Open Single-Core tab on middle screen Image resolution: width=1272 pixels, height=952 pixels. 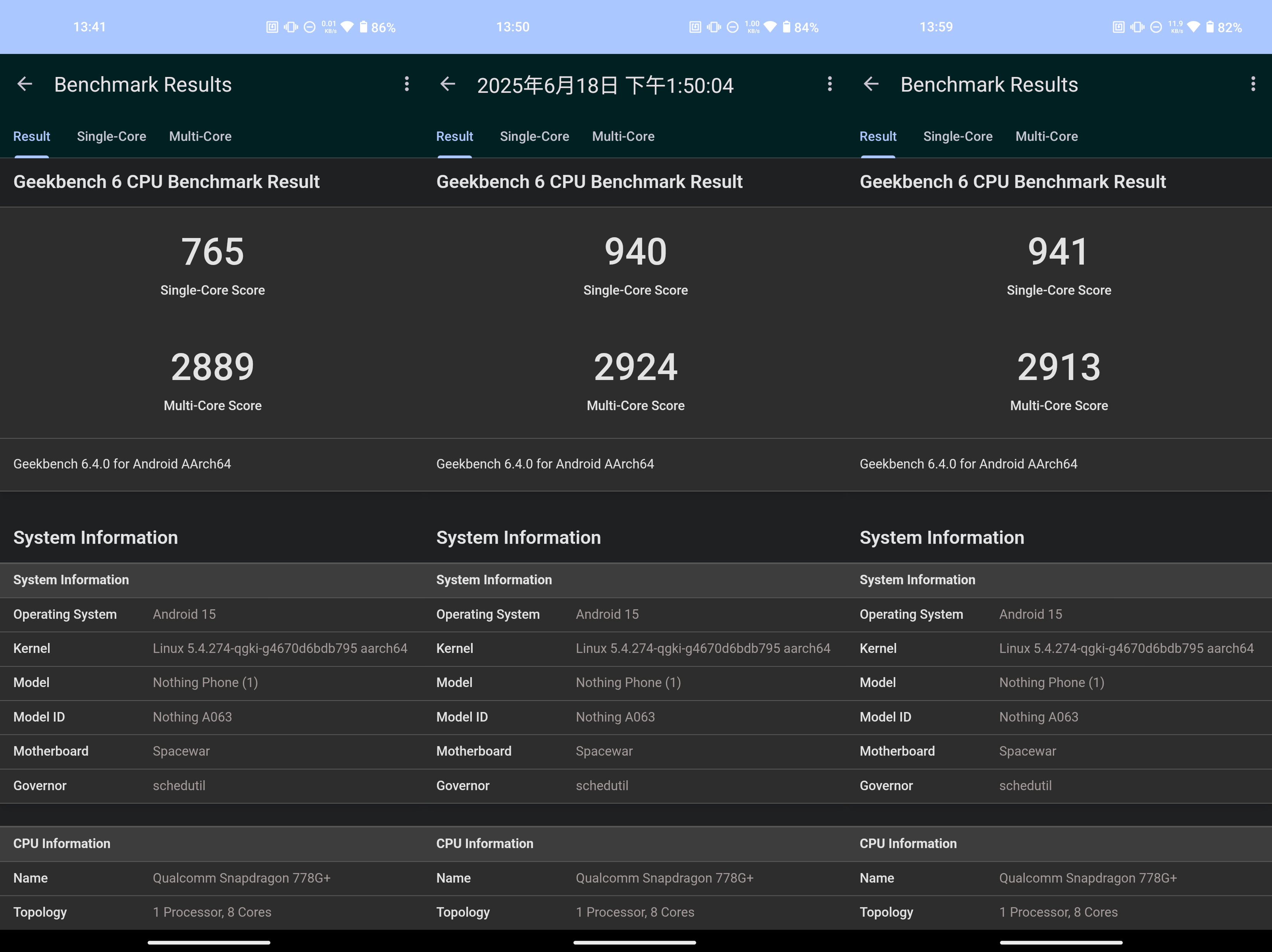tap(534, 136)
